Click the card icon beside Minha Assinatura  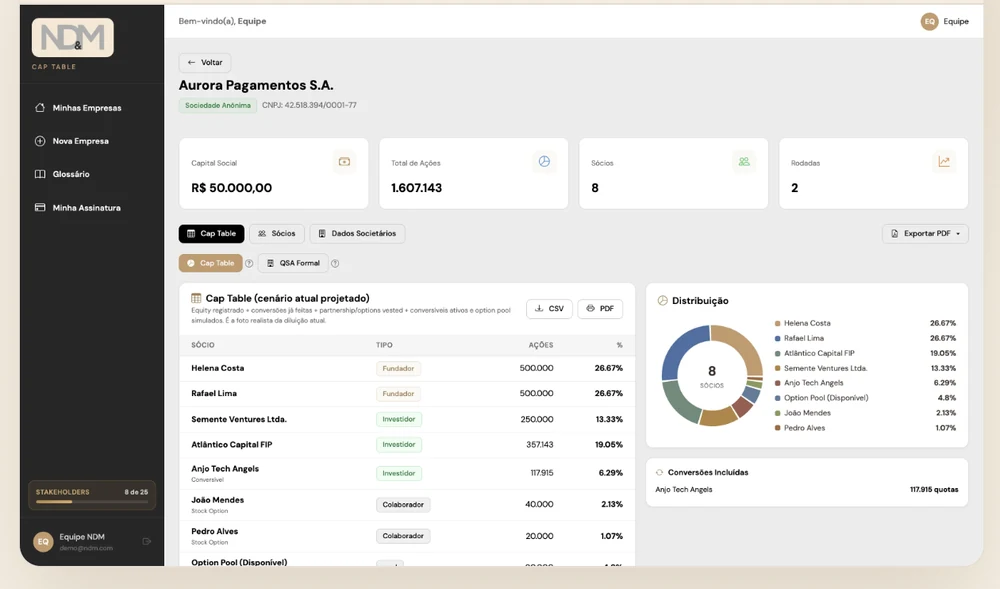point(40,208)
